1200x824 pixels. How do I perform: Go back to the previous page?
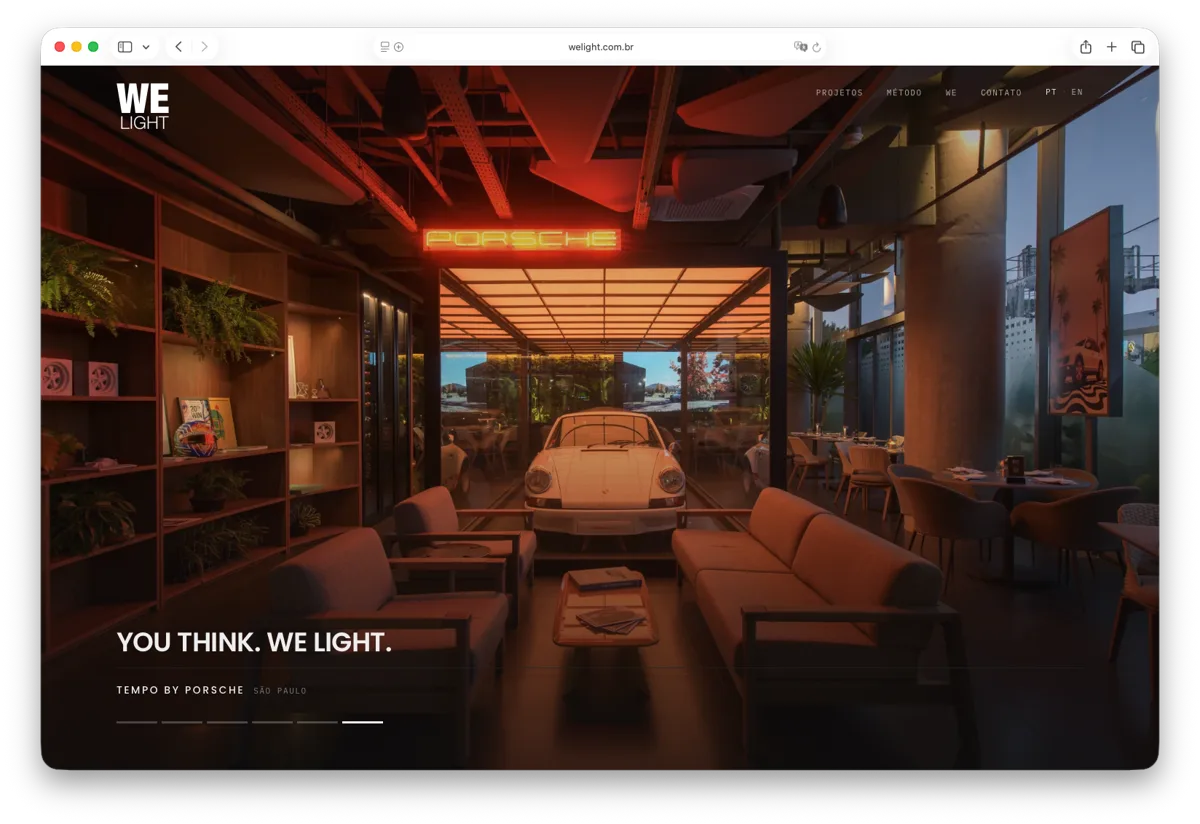[178, 47]
